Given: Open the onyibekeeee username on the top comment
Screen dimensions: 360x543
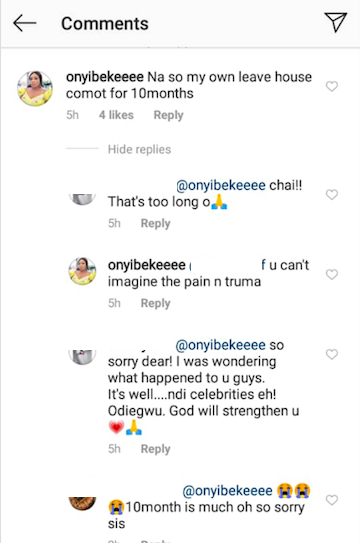Looking at the screenshot, I should point(105,77).
